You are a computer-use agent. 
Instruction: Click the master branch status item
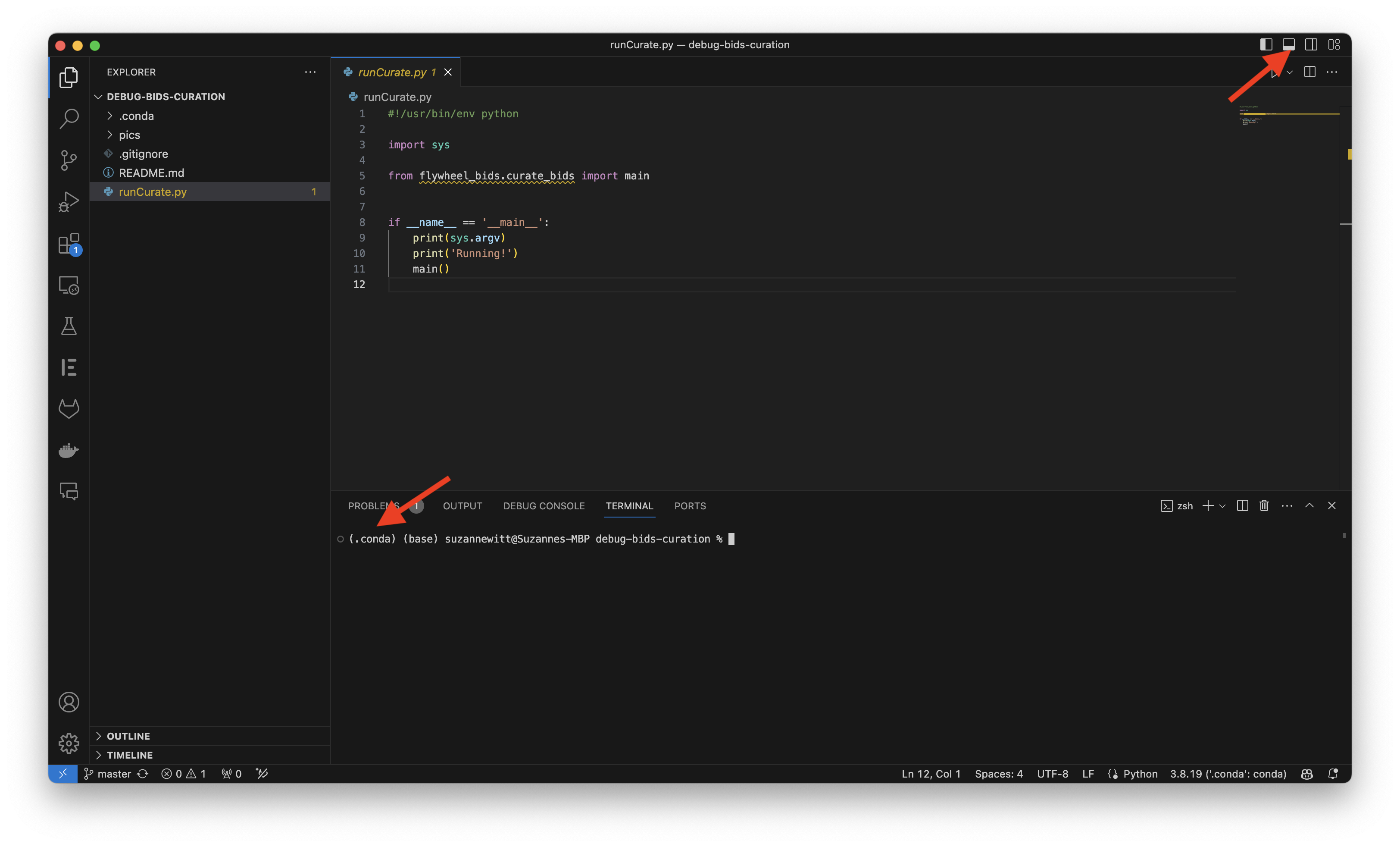108,773
